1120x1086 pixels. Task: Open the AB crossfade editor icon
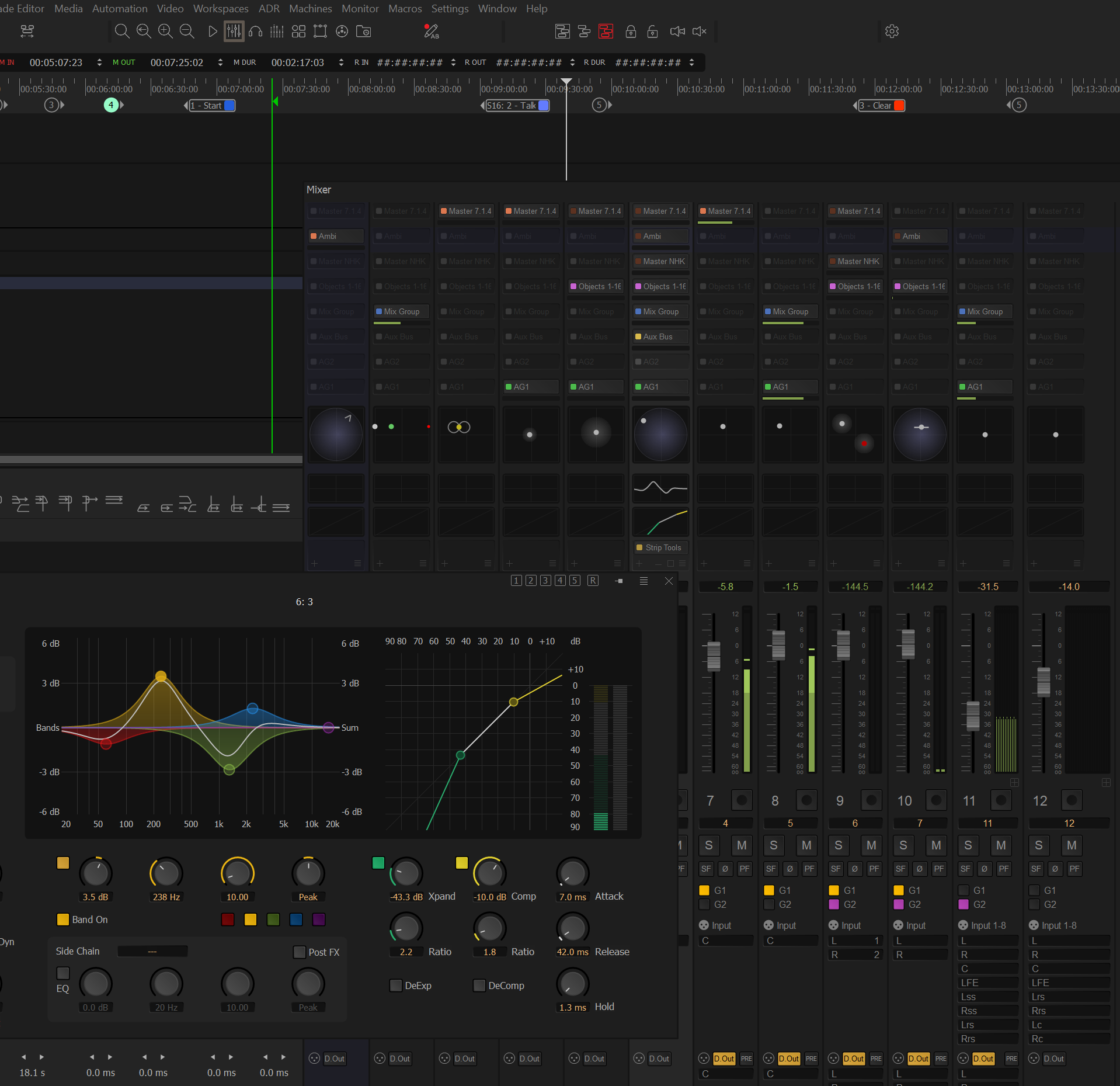pyautogui.click(x=432, y=31)
